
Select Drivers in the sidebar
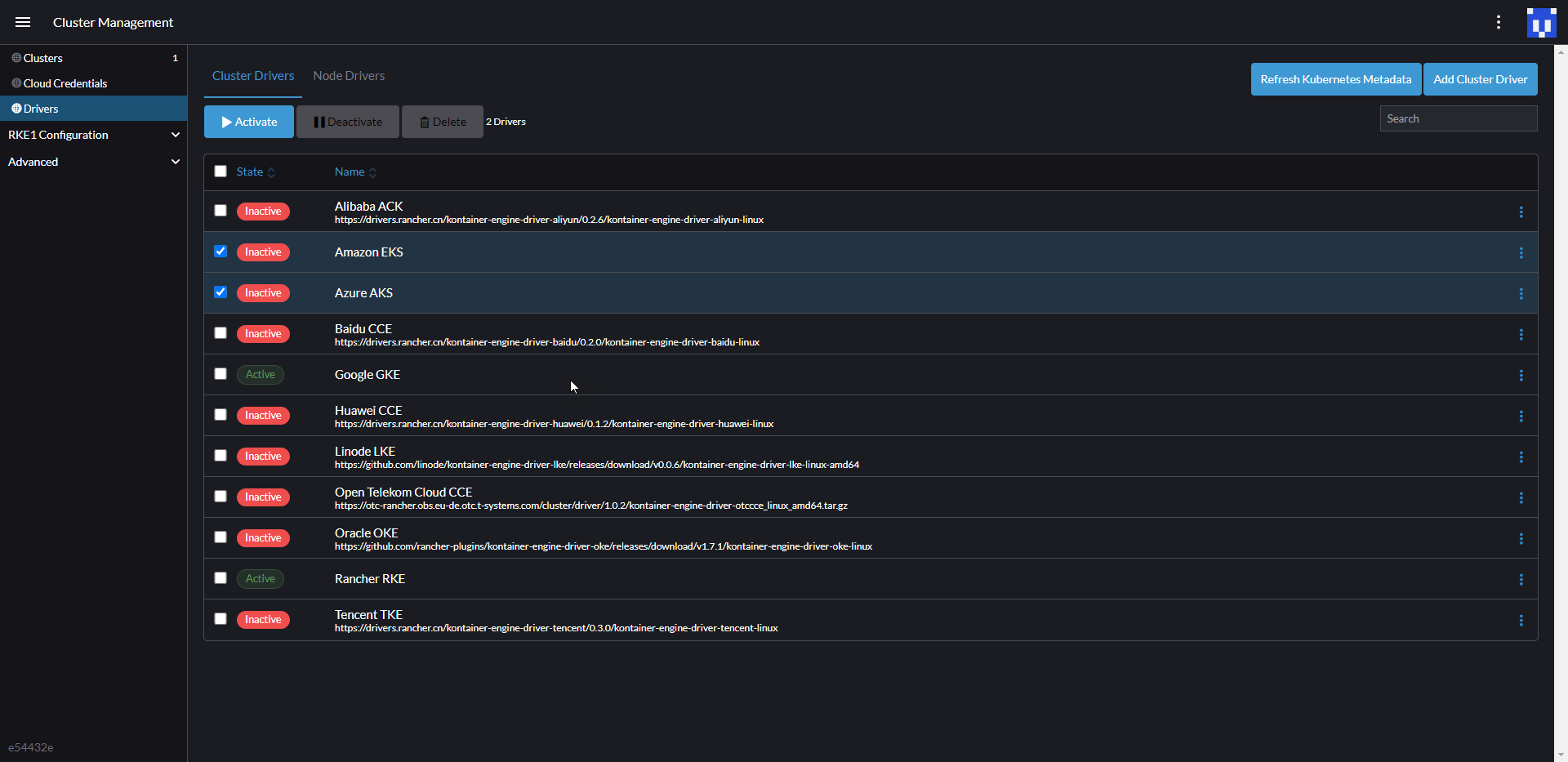[x=41, y=108]
